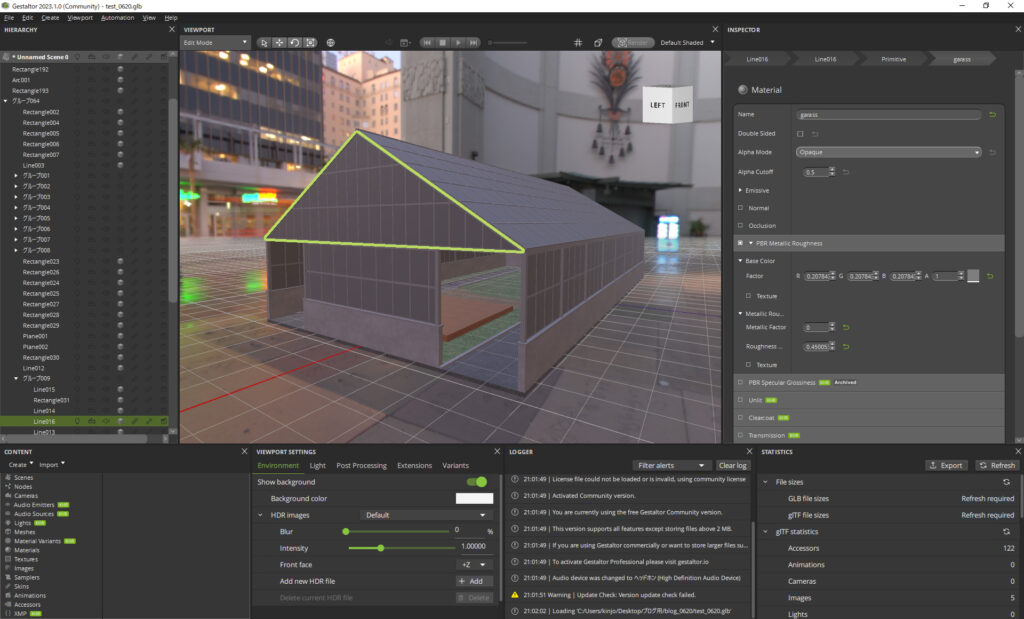This screenshot has width=1024, height=619.
Task: Enable the Double Sided checkbox
Action: click(x=800, y=133)
